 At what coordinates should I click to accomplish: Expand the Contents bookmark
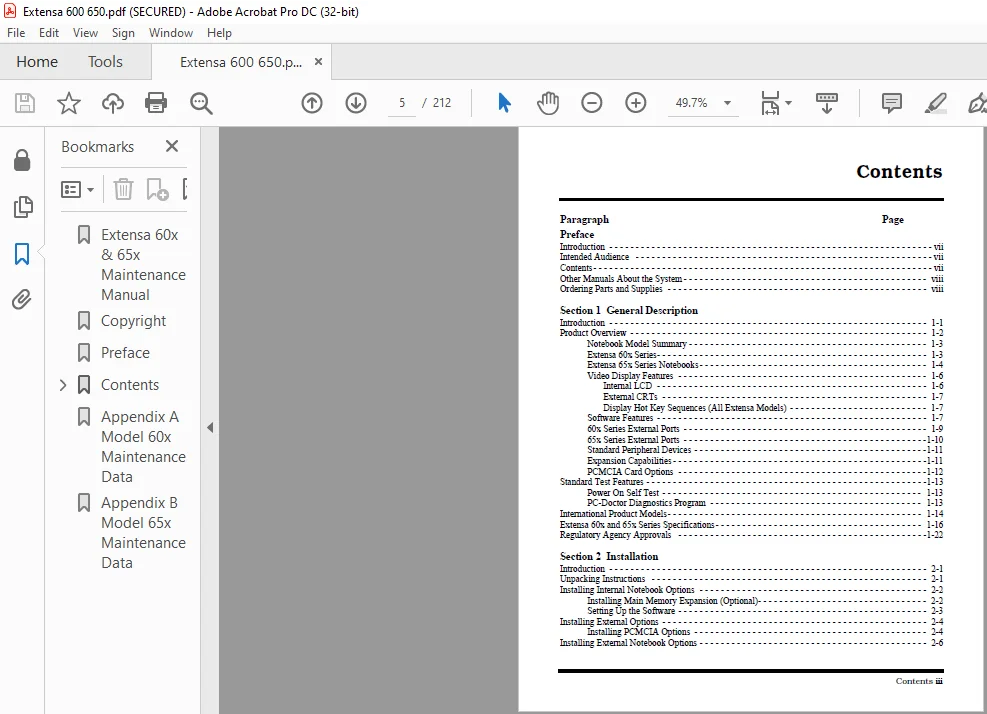pos(63,385)
